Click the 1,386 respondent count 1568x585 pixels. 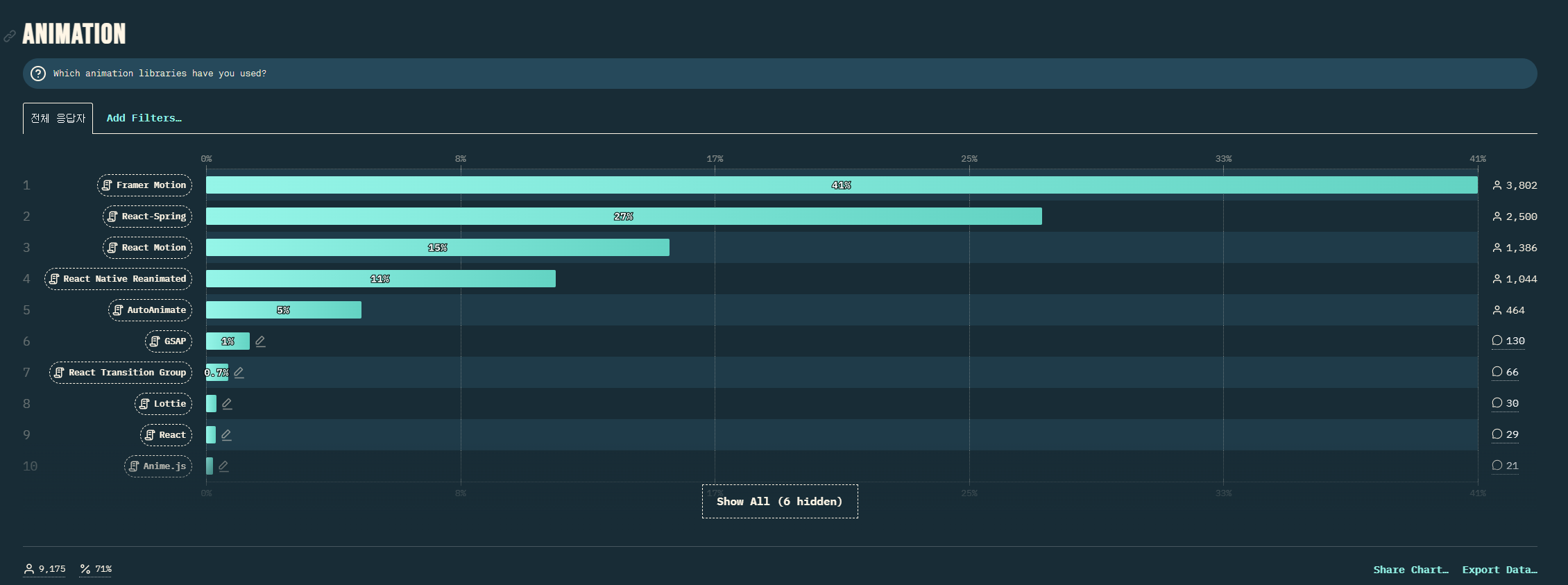tap(1515, 248)
